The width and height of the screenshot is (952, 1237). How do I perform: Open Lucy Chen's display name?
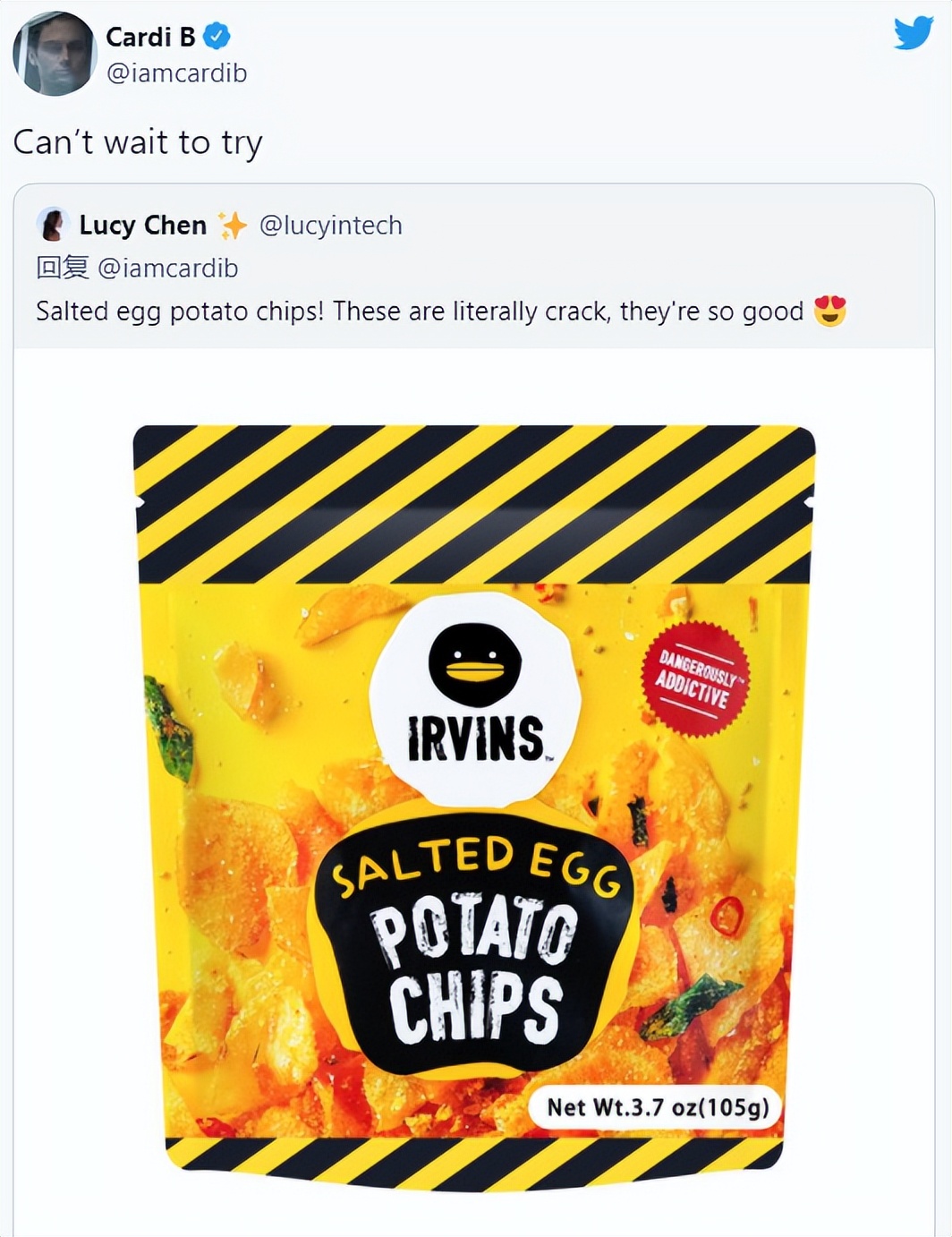[143, 226]
